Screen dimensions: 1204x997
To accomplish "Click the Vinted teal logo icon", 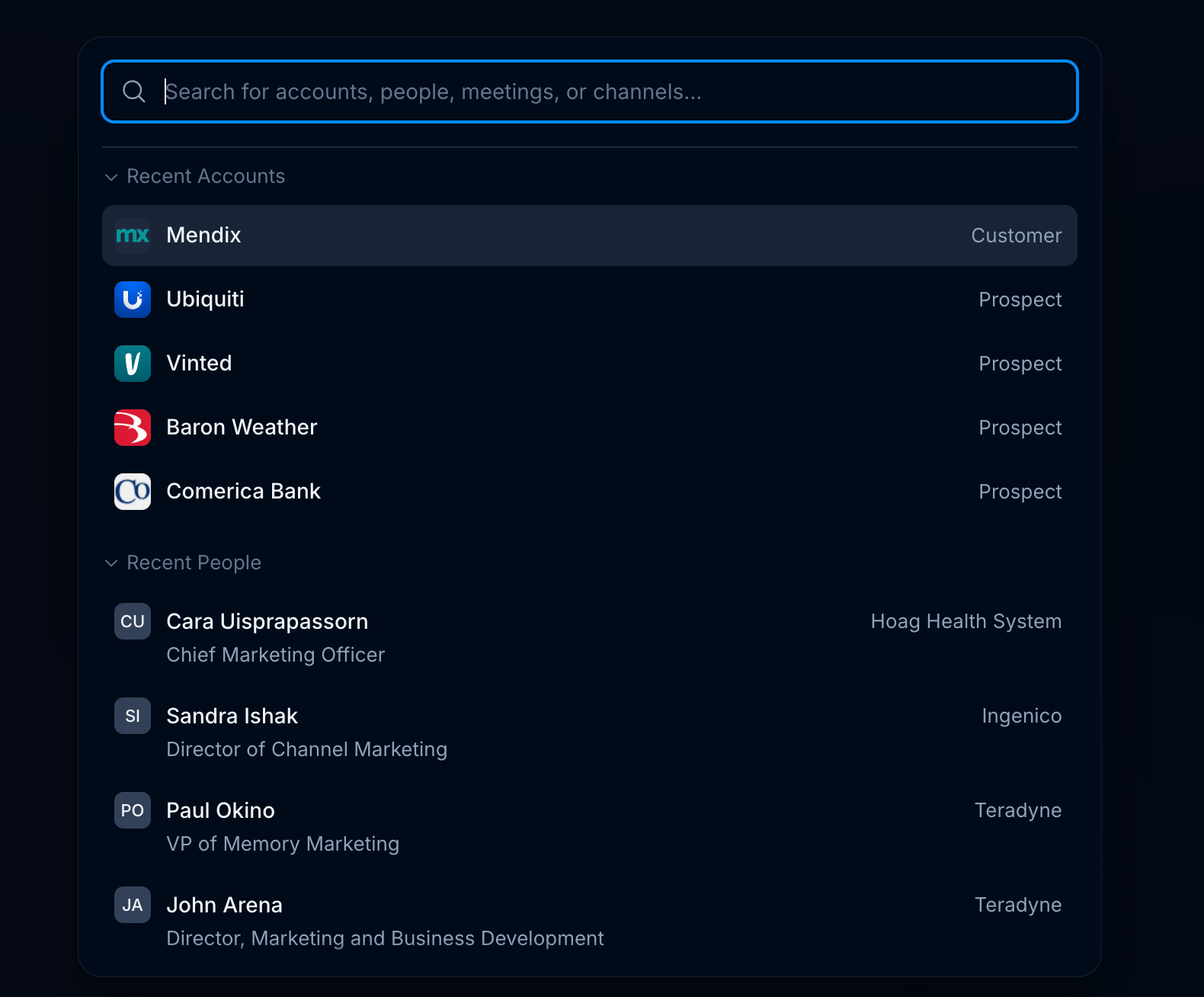I will (133, 364).
